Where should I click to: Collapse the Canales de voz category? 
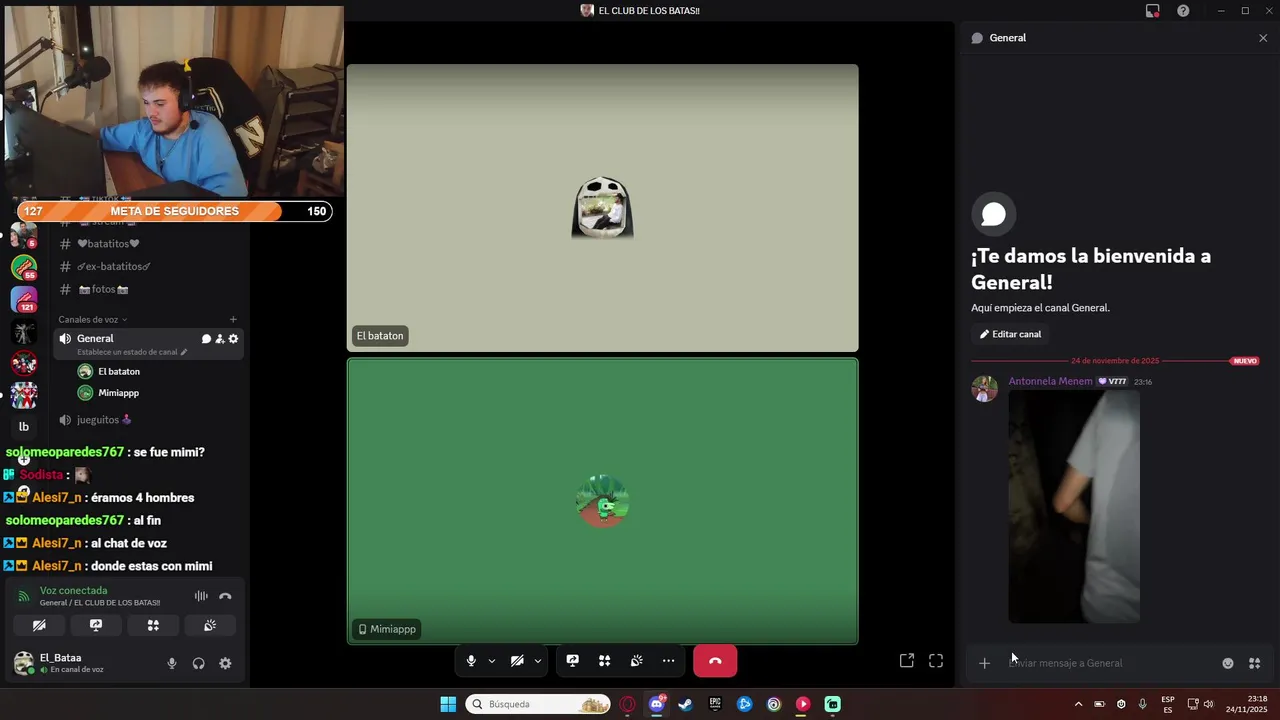92,320
